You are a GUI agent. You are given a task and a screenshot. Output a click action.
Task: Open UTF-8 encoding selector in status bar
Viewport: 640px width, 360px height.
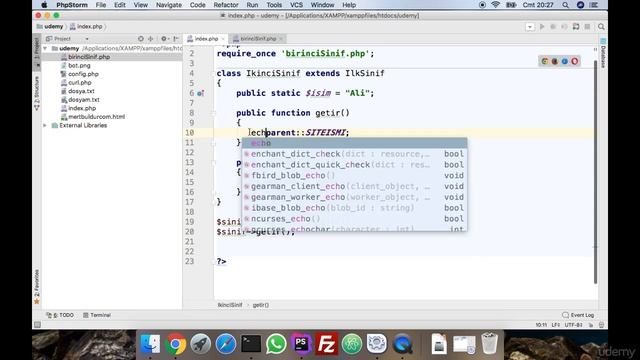[x=574, y=325]
